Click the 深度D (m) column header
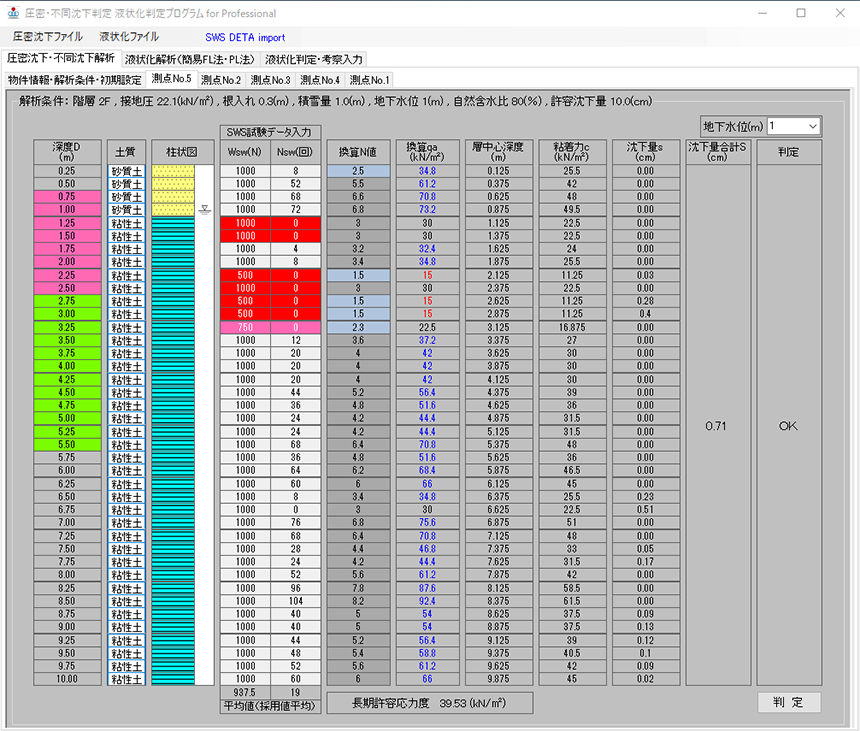This screenshot has width=860, height=731. 67,152
